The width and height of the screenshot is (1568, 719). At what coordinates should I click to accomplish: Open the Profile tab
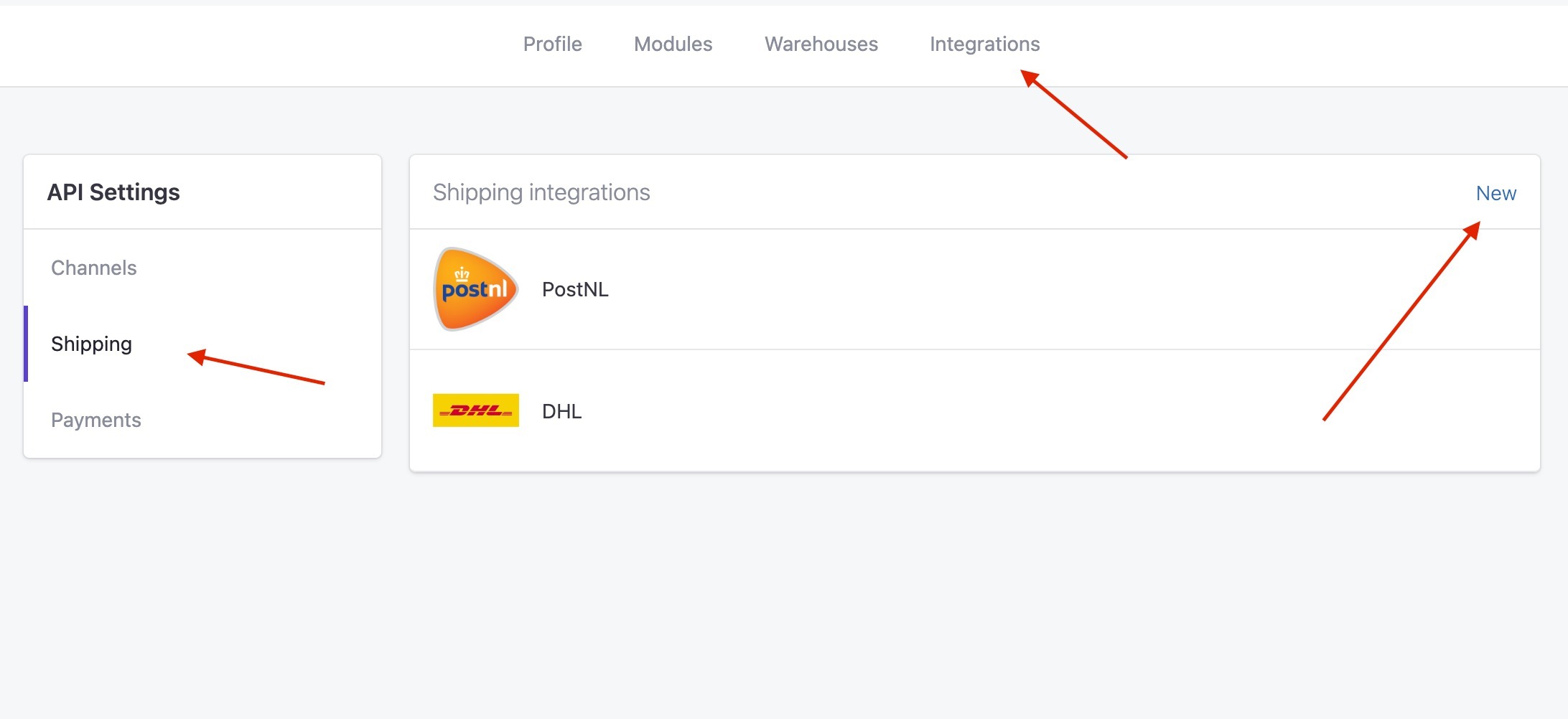[552, 44]
